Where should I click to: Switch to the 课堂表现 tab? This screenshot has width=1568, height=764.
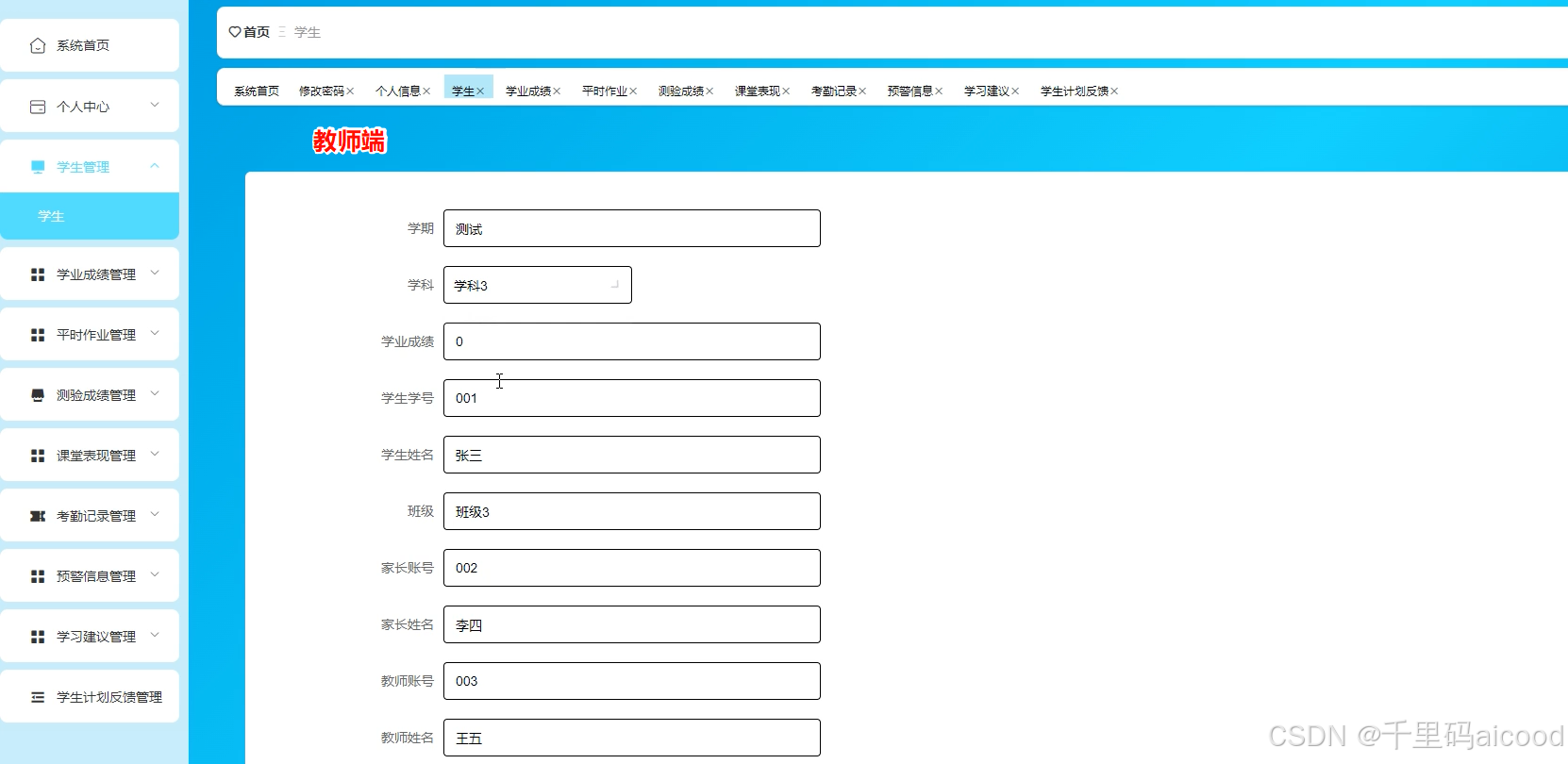pyautogui.click(x=758, y=91)
